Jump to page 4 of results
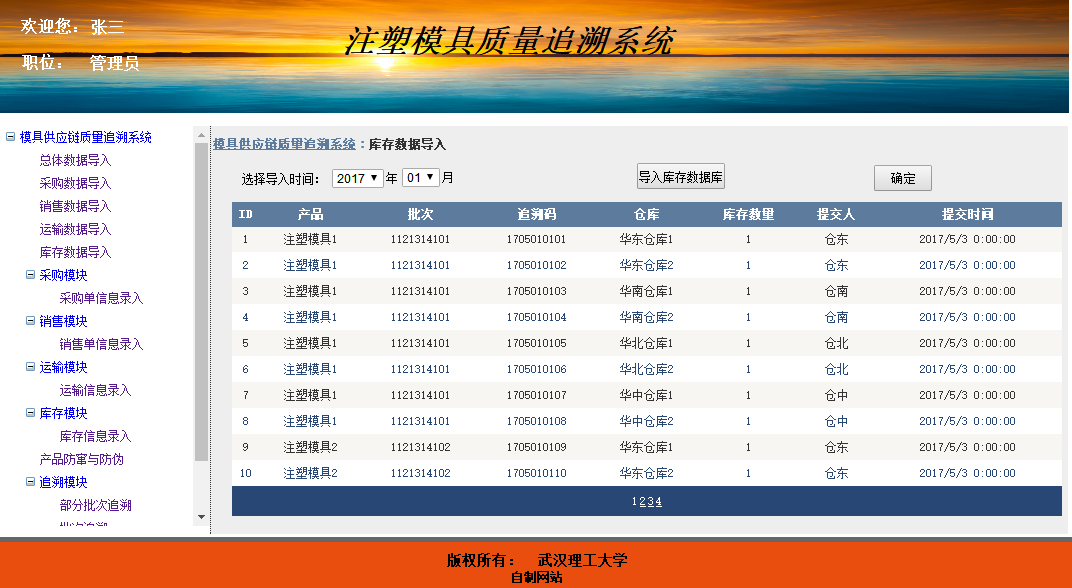The width and height of the screenshot is (1072, 588). (x=658, y=502)
